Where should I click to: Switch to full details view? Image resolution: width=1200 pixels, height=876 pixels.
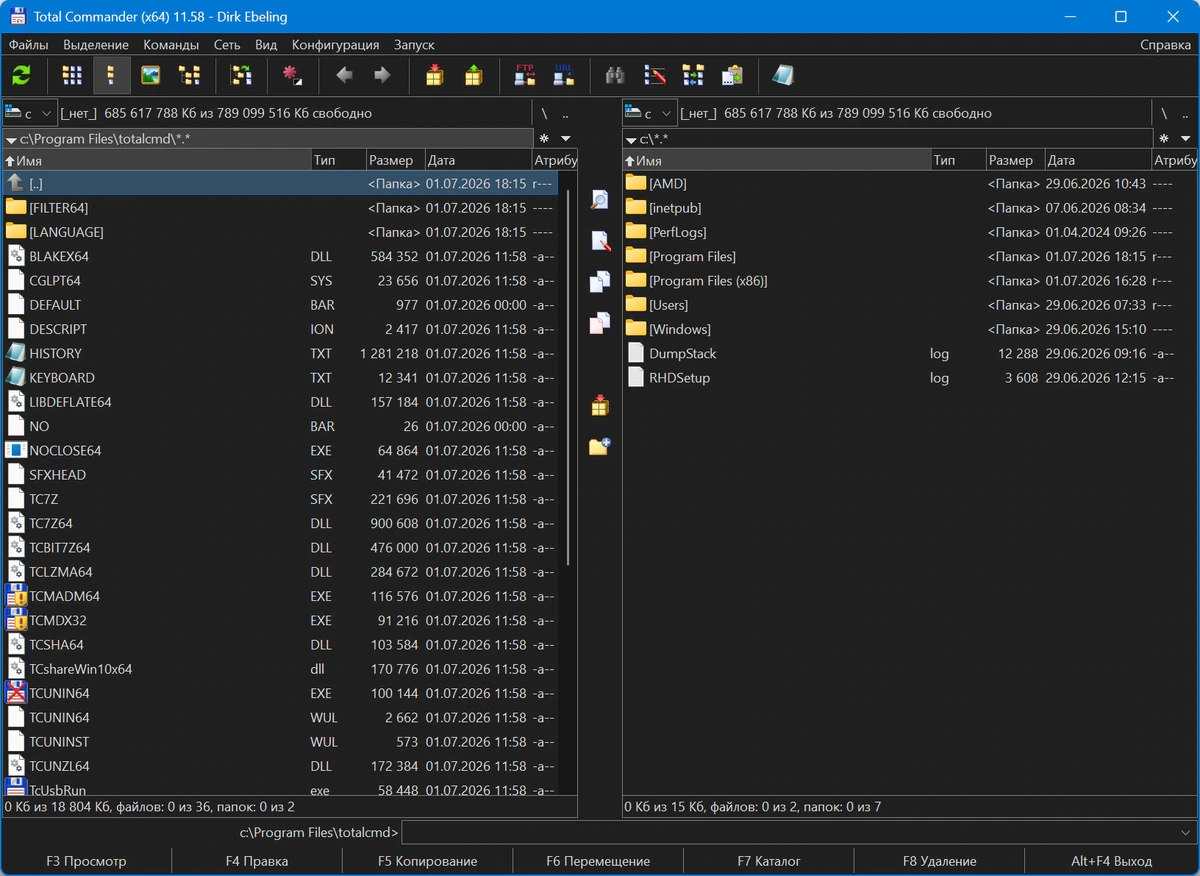111,75
